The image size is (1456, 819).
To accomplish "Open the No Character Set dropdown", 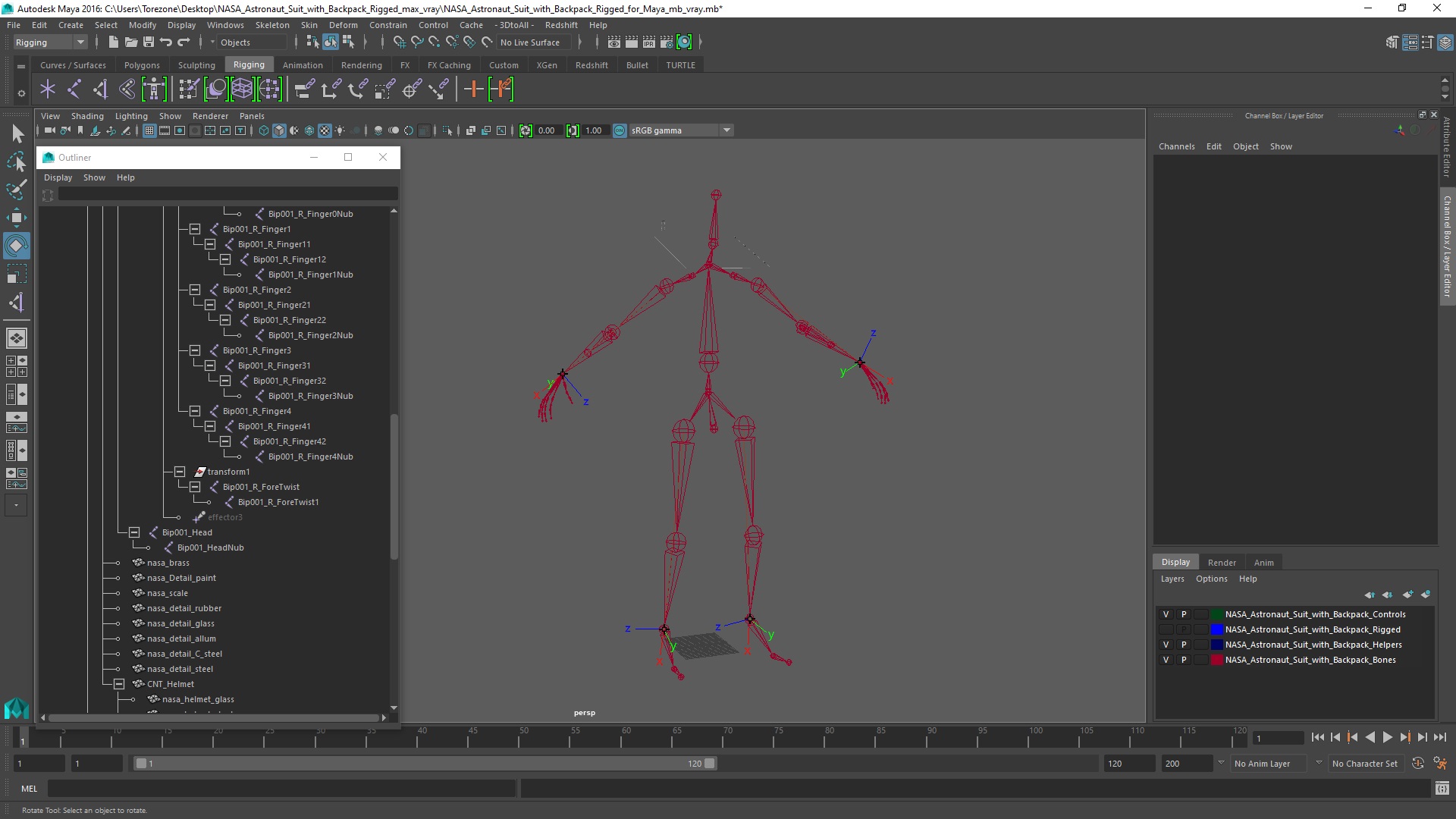I will pos(1368,764).
